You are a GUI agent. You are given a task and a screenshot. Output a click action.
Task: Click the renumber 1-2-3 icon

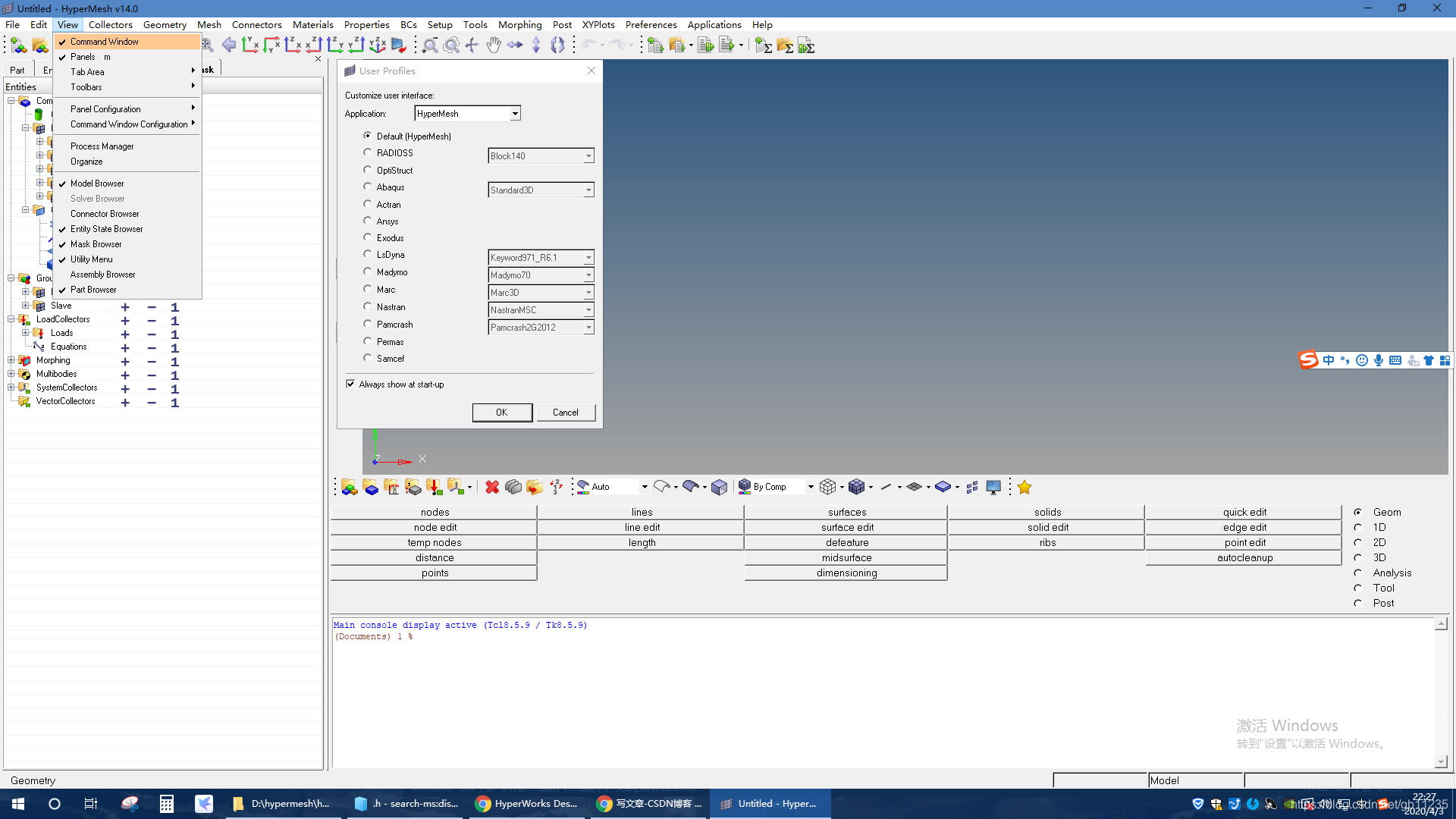pos(556,487)
